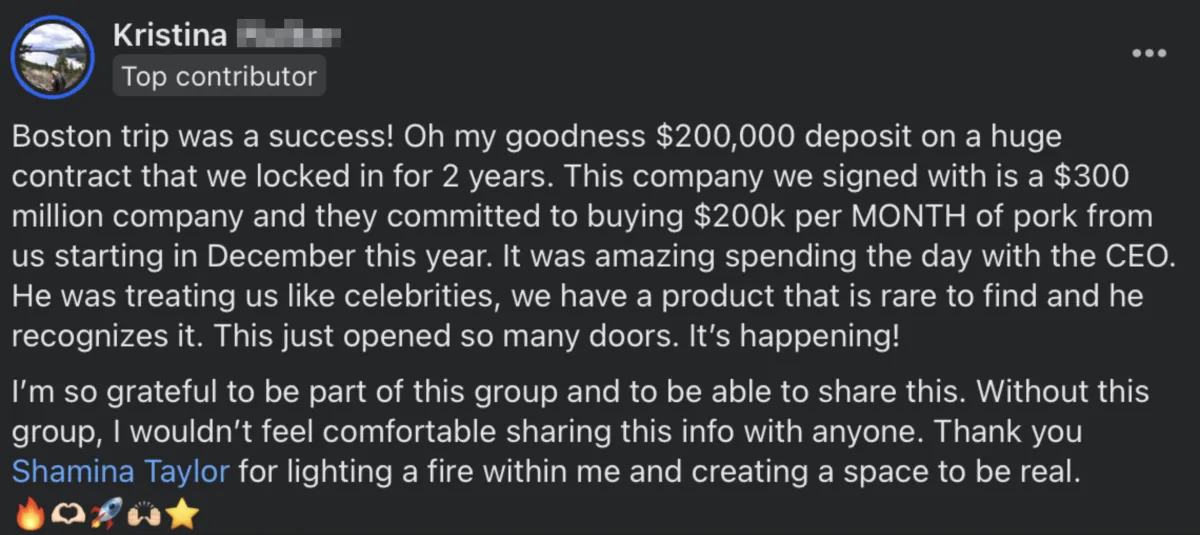1200x535 pixels.
Task: Click the fire emoji
Action: (x=30, y=514)
